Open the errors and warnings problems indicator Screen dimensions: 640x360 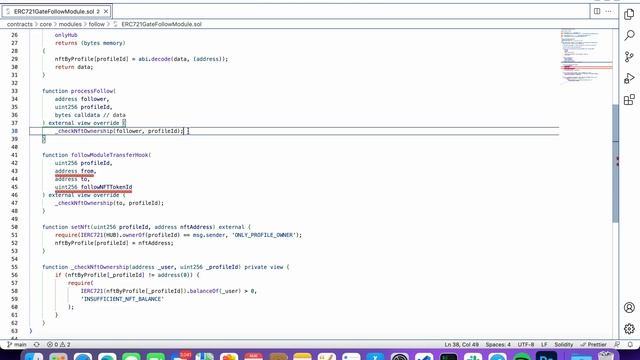tap(58, 344)
